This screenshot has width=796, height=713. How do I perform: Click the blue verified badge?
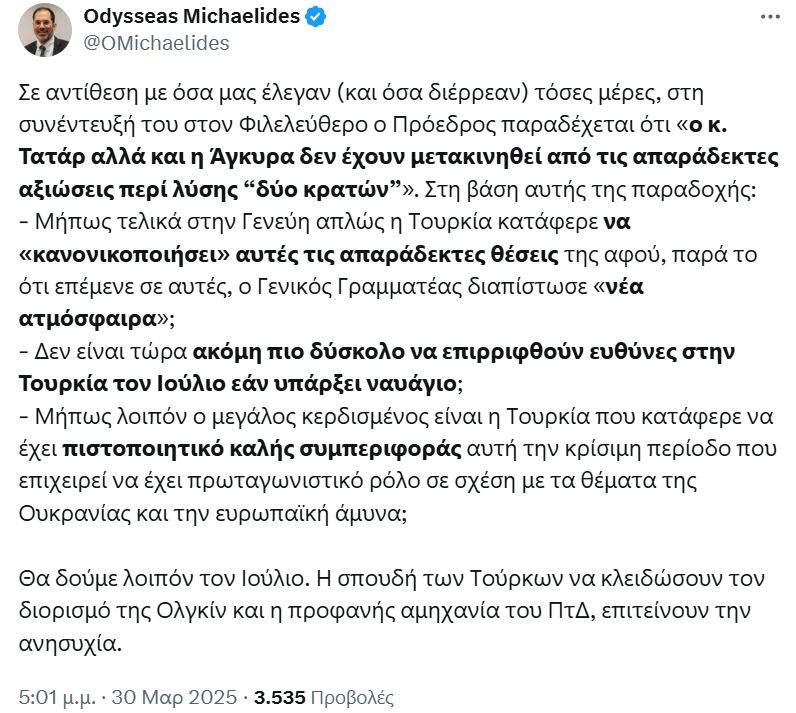pos(315,17)
